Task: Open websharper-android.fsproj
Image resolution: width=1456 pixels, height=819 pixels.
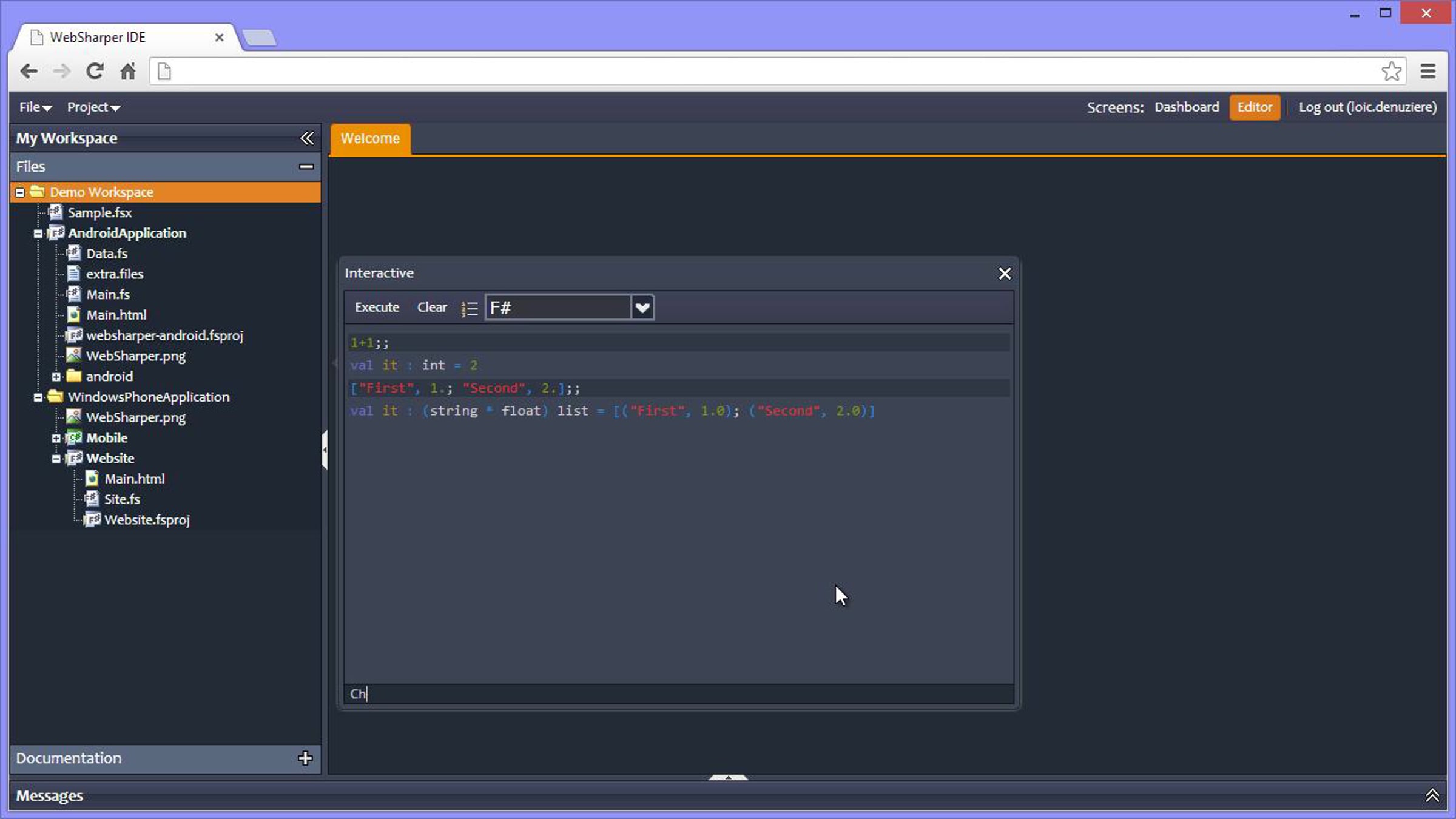Action: (164, 335)
